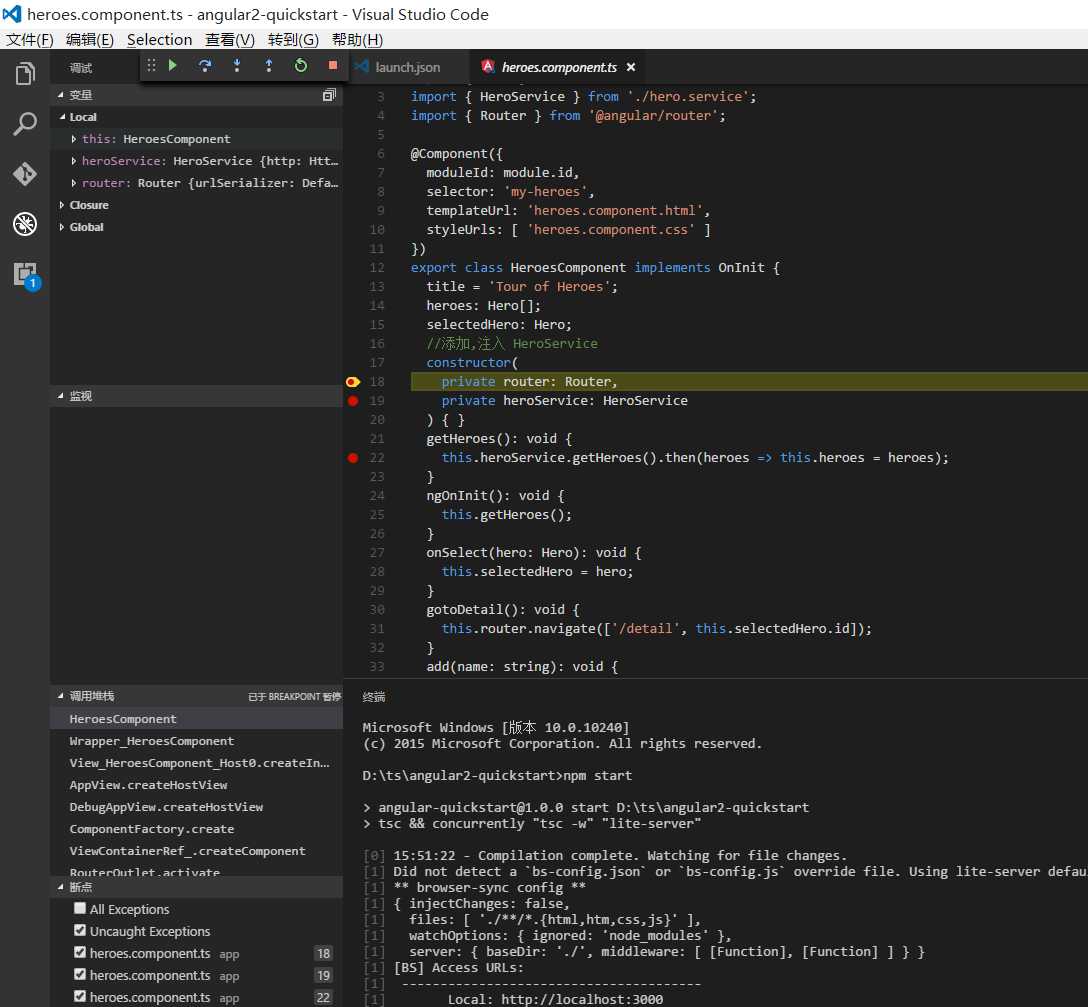Click the gotoDetail() method name on line 30
The height and width of the screenshot is (1007, 1088).
pos(475,609)
